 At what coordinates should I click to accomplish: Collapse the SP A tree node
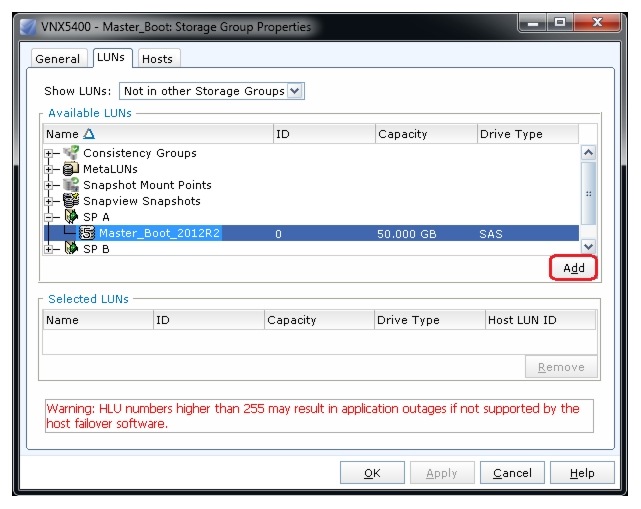coord(49,217)
